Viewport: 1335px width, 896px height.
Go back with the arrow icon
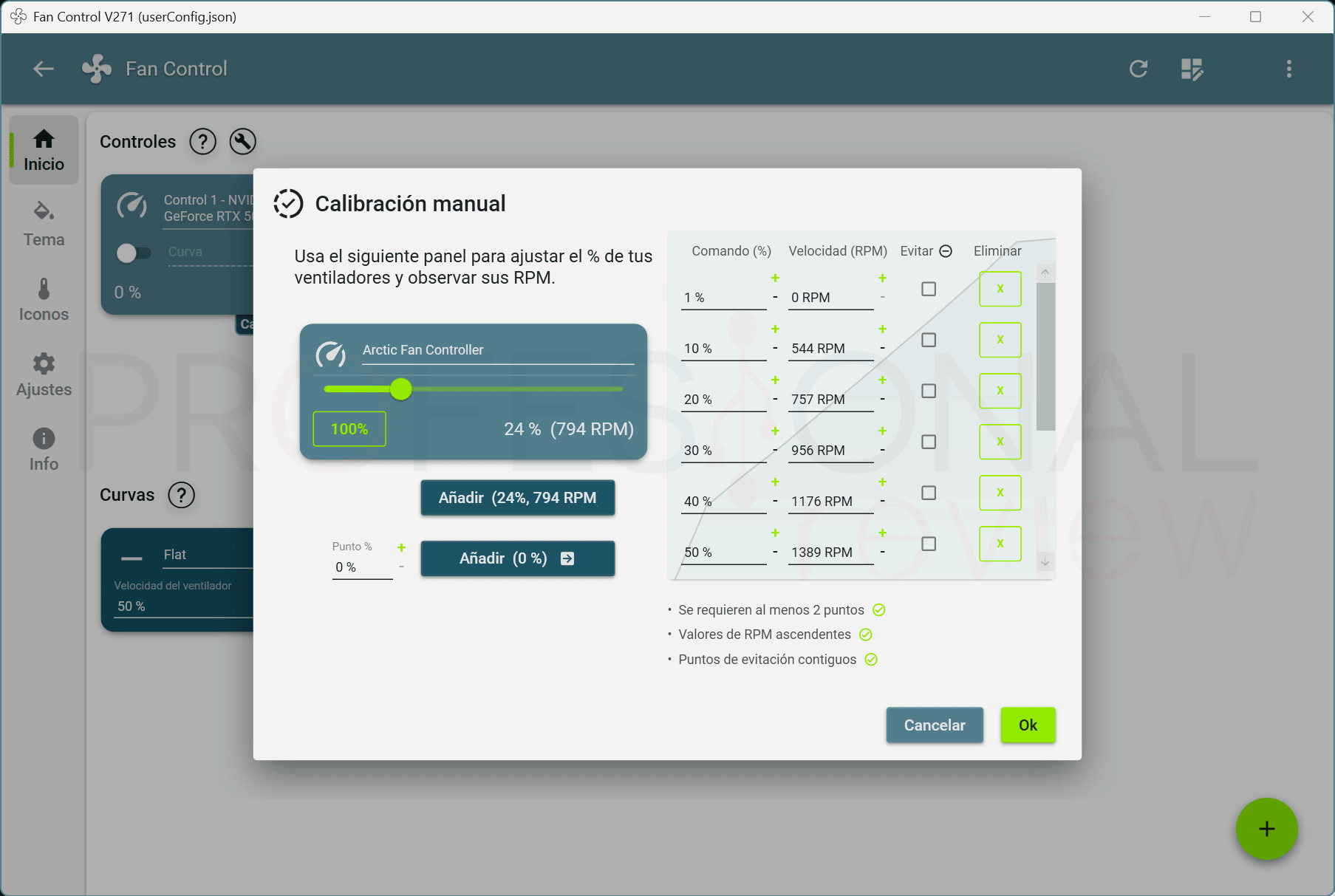tap(44, 69)
